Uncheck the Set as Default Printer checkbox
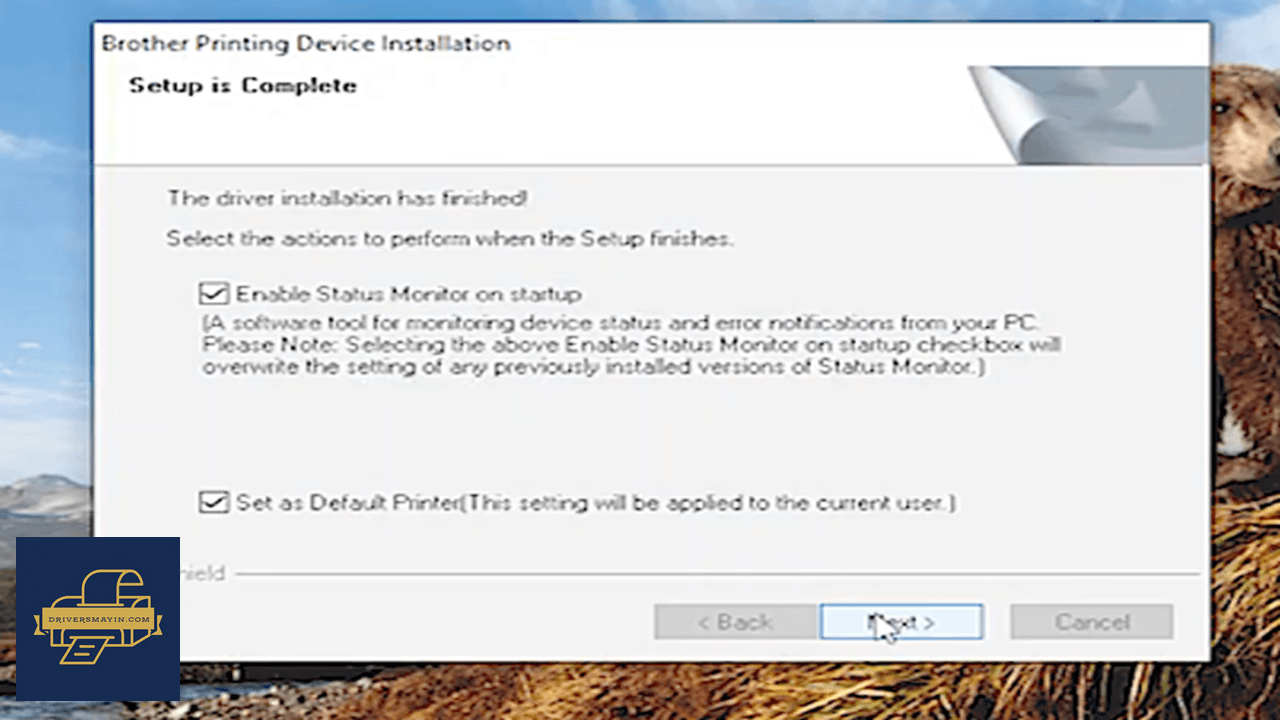The image size is (1280, 720). tap(213, 502)
